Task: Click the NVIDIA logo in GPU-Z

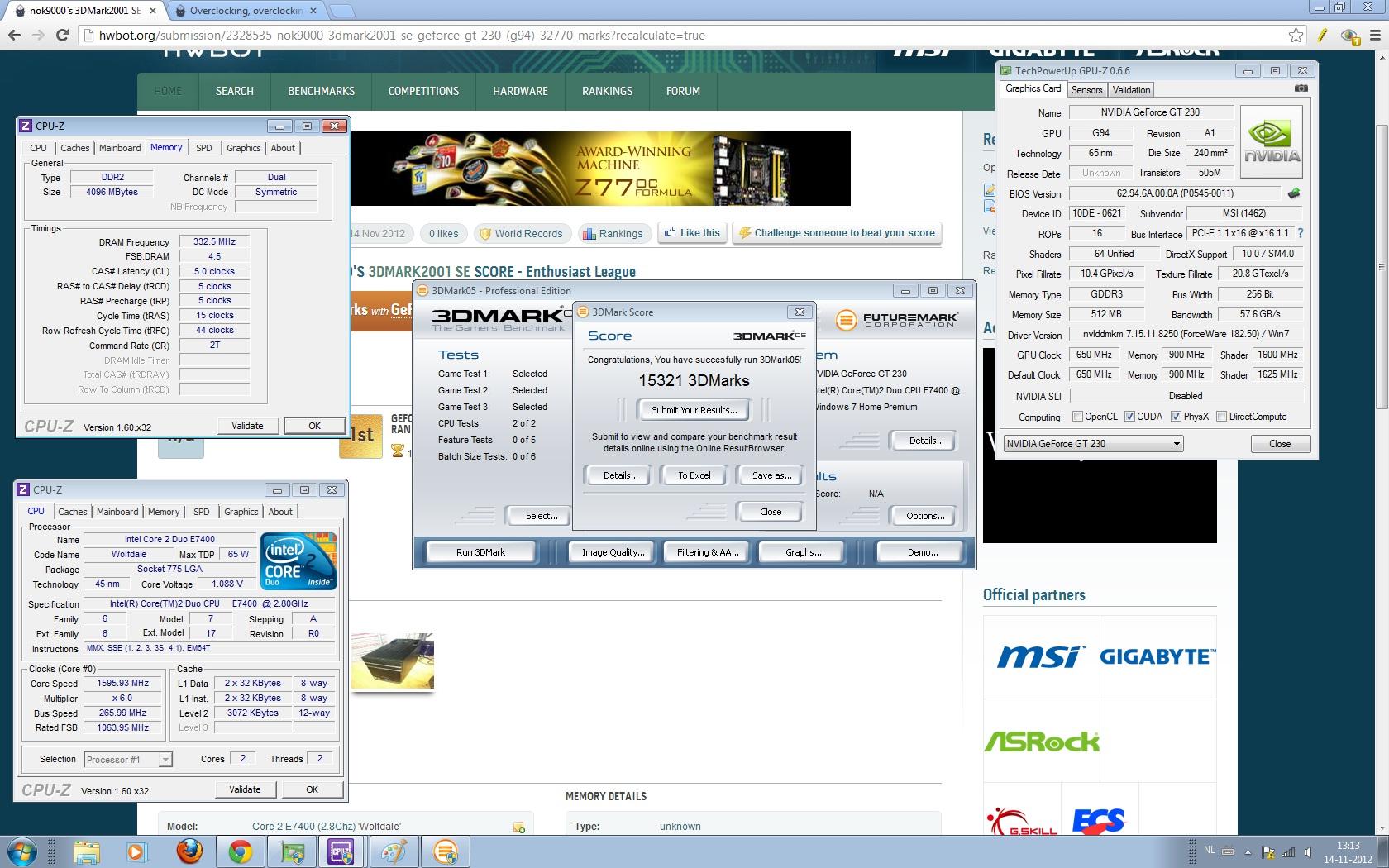Action: [1272, 141]
